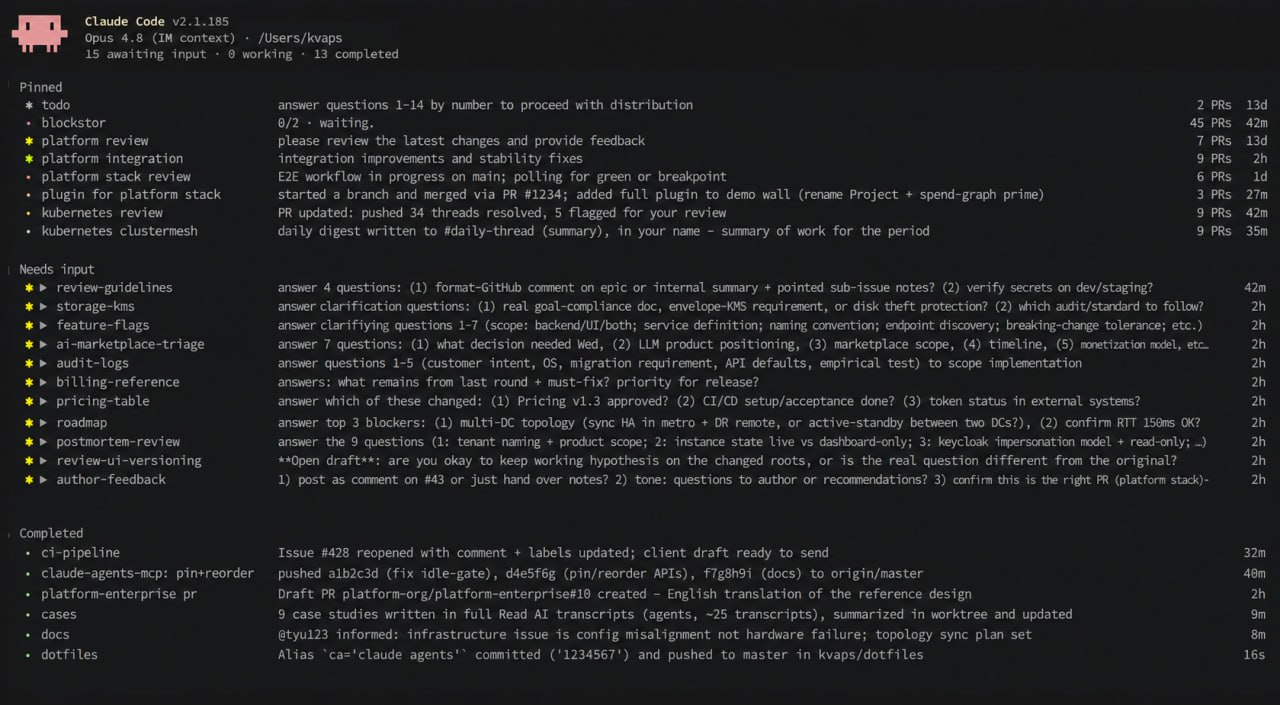Click the yellow star next to review-guidelines
Image resolution: width=1280 pixels, height=705 pixels.
(29, 288)
